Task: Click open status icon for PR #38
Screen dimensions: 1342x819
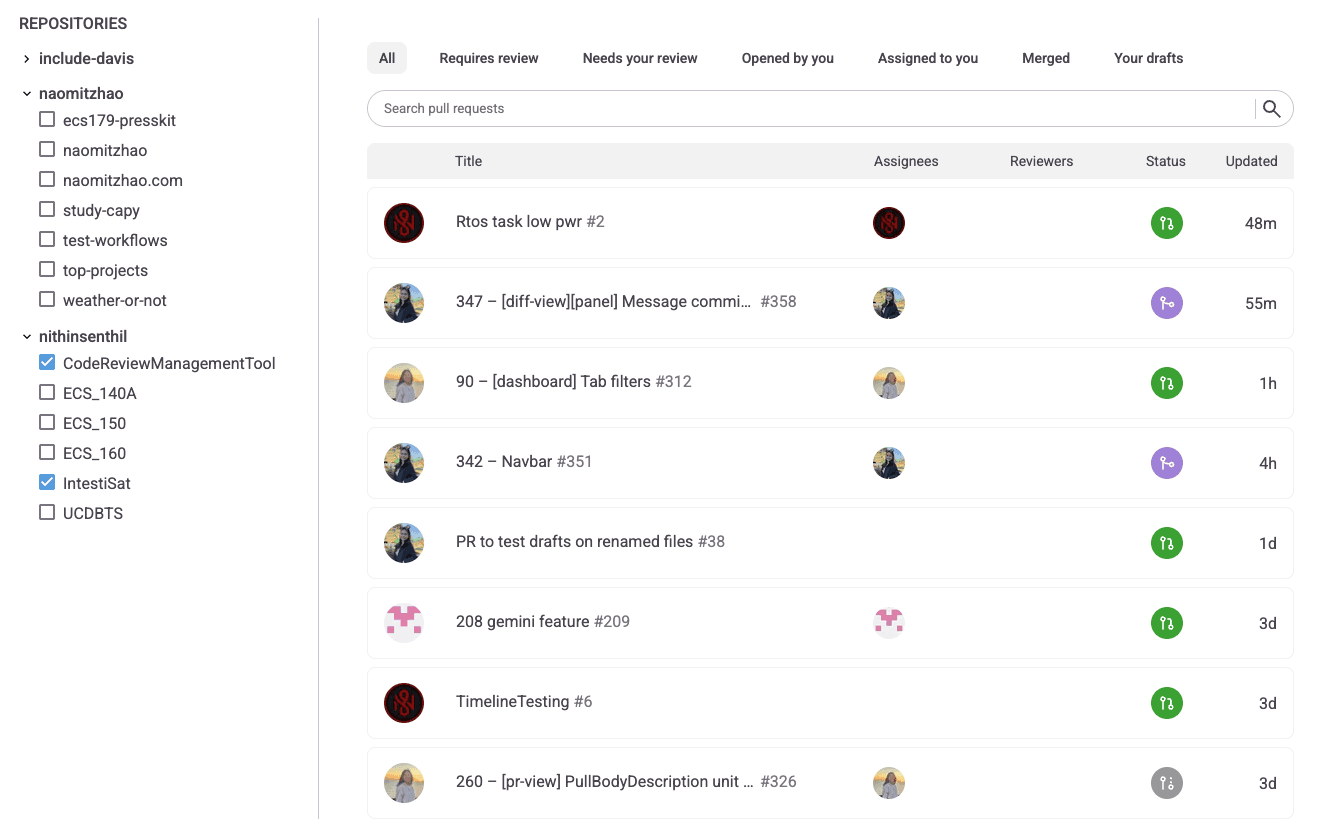Action: (x=1166, y=543)
